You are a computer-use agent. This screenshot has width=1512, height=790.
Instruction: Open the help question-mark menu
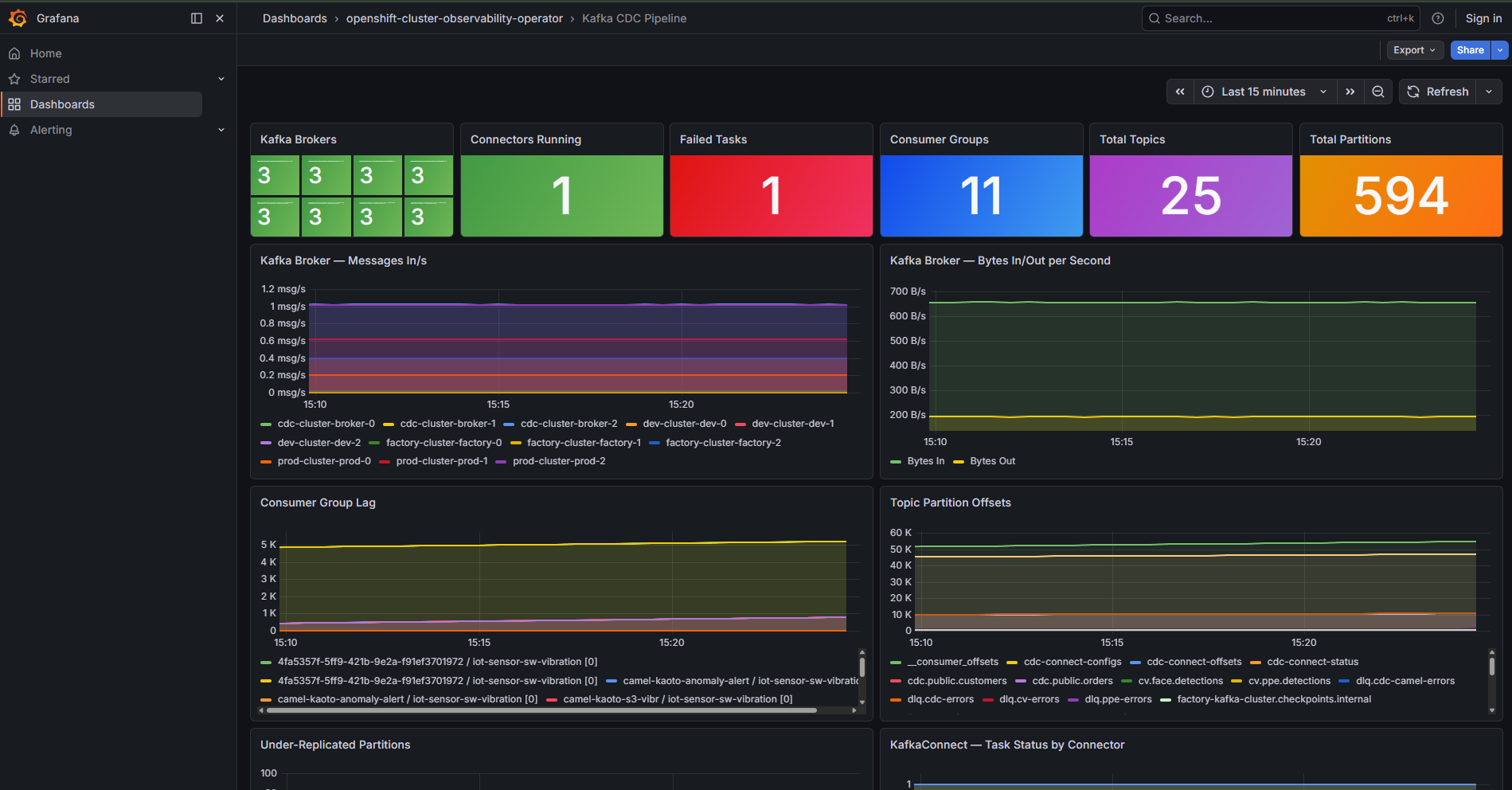[x=1438, y=18]
